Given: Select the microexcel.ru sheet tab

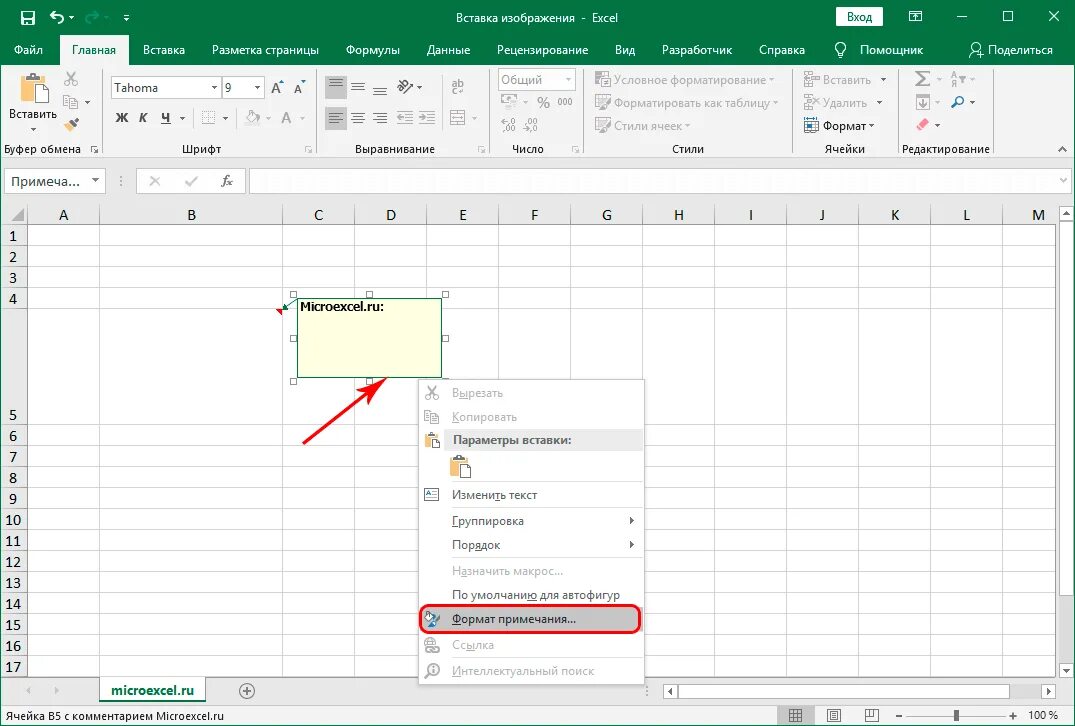Looking at the screenshot, I should [152, 690].
